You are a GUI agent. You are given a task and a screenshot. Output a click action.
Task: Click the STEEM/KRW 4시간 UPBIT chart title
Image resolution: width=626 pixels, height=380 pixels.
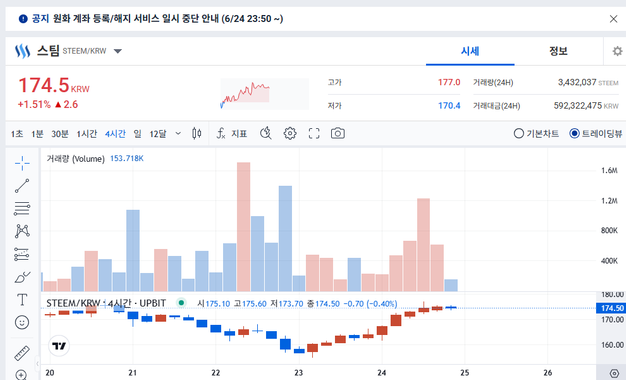106,303
